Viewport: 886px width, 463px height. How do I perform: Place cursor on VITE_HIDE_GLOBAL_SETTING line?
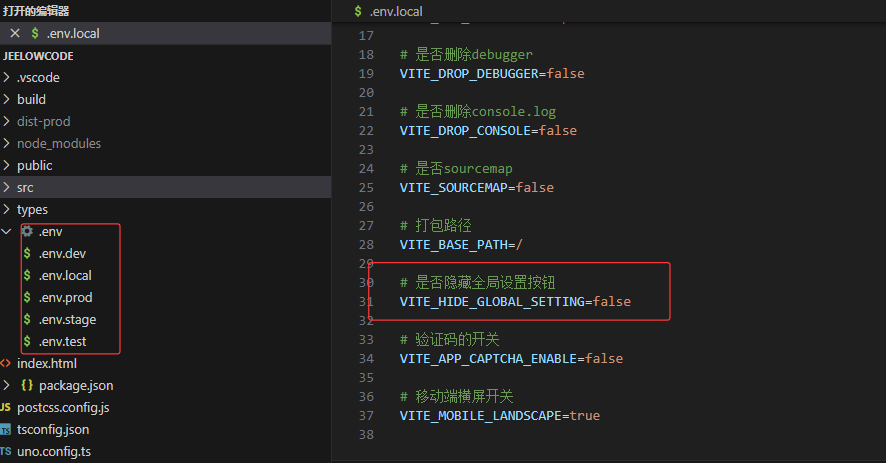(x=515, y=301)
